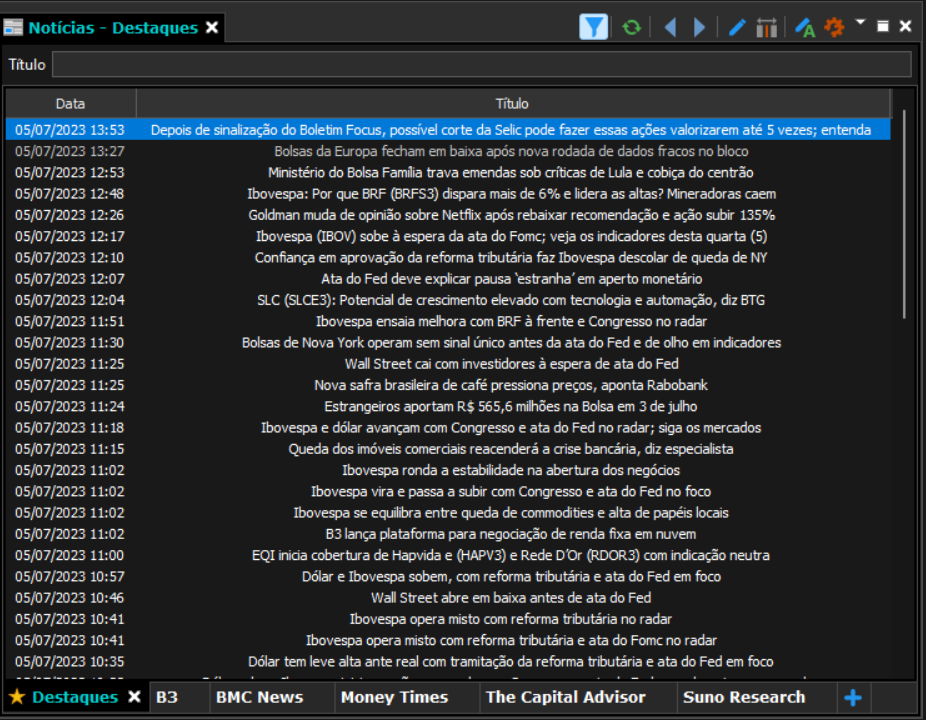Add a new tab with plus icon

[x=853, y=698]
